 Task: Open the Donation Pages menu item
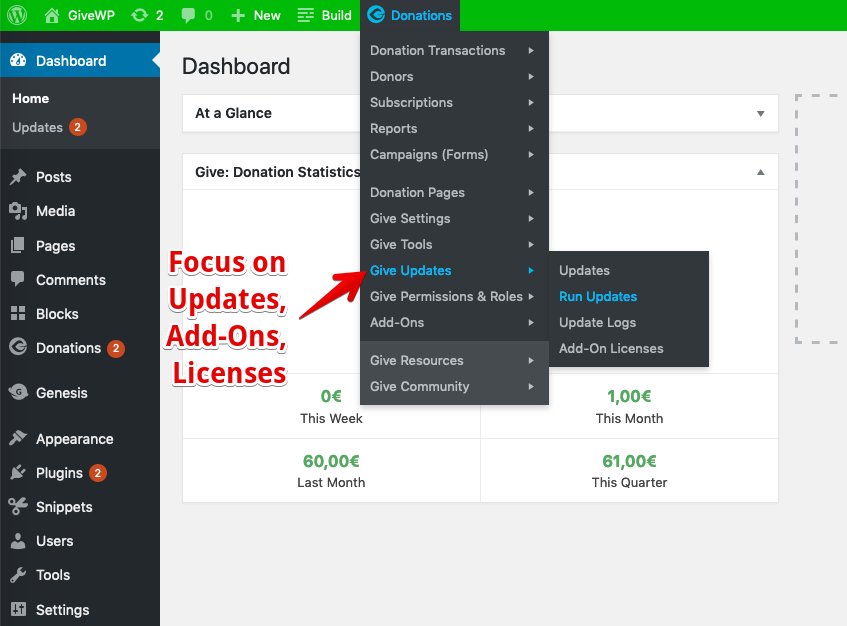454,192
